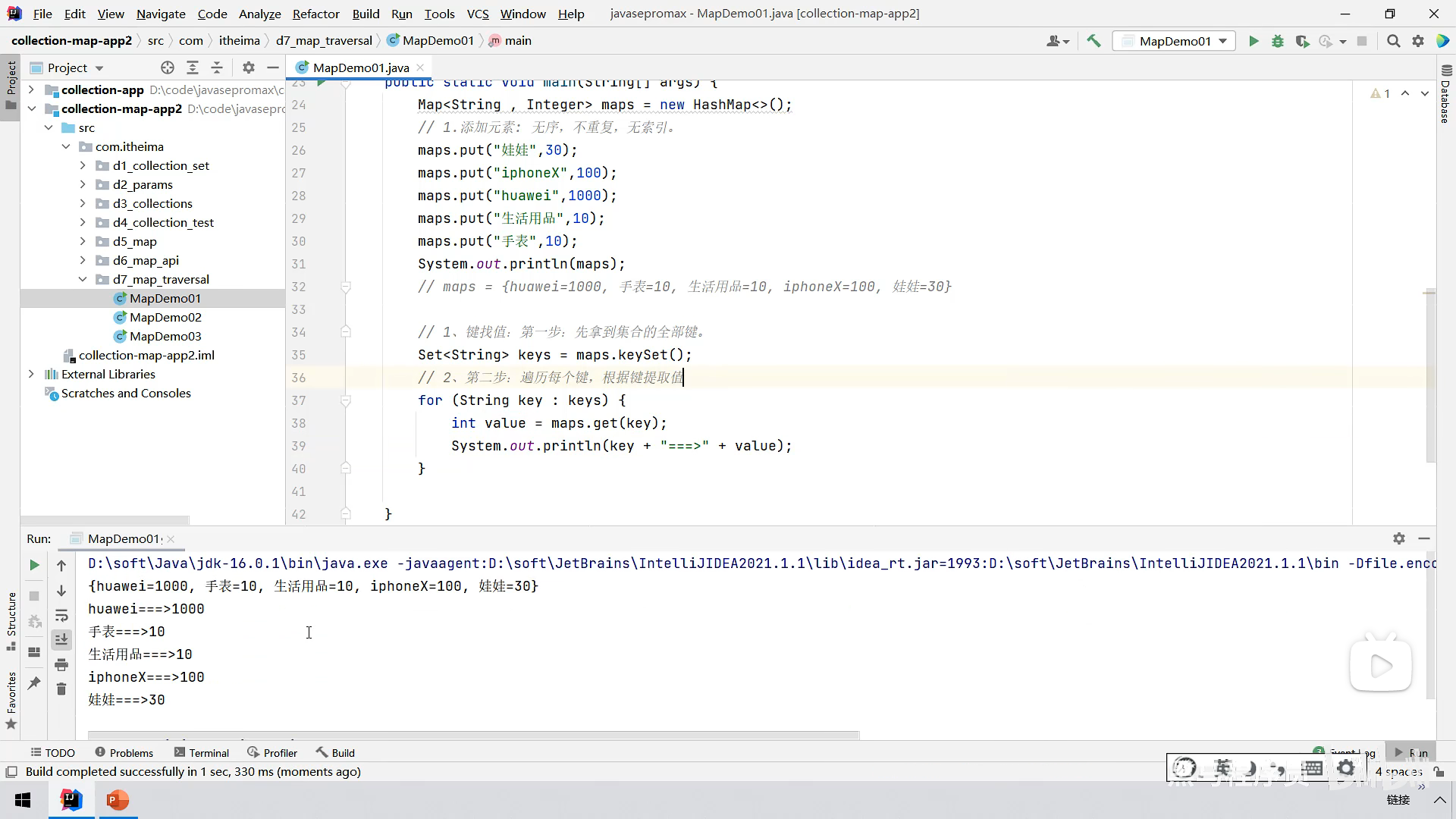The image size is (1456, 819).
Task: Switch to the Terminal tool window tab
Action: tap(201, 752)
